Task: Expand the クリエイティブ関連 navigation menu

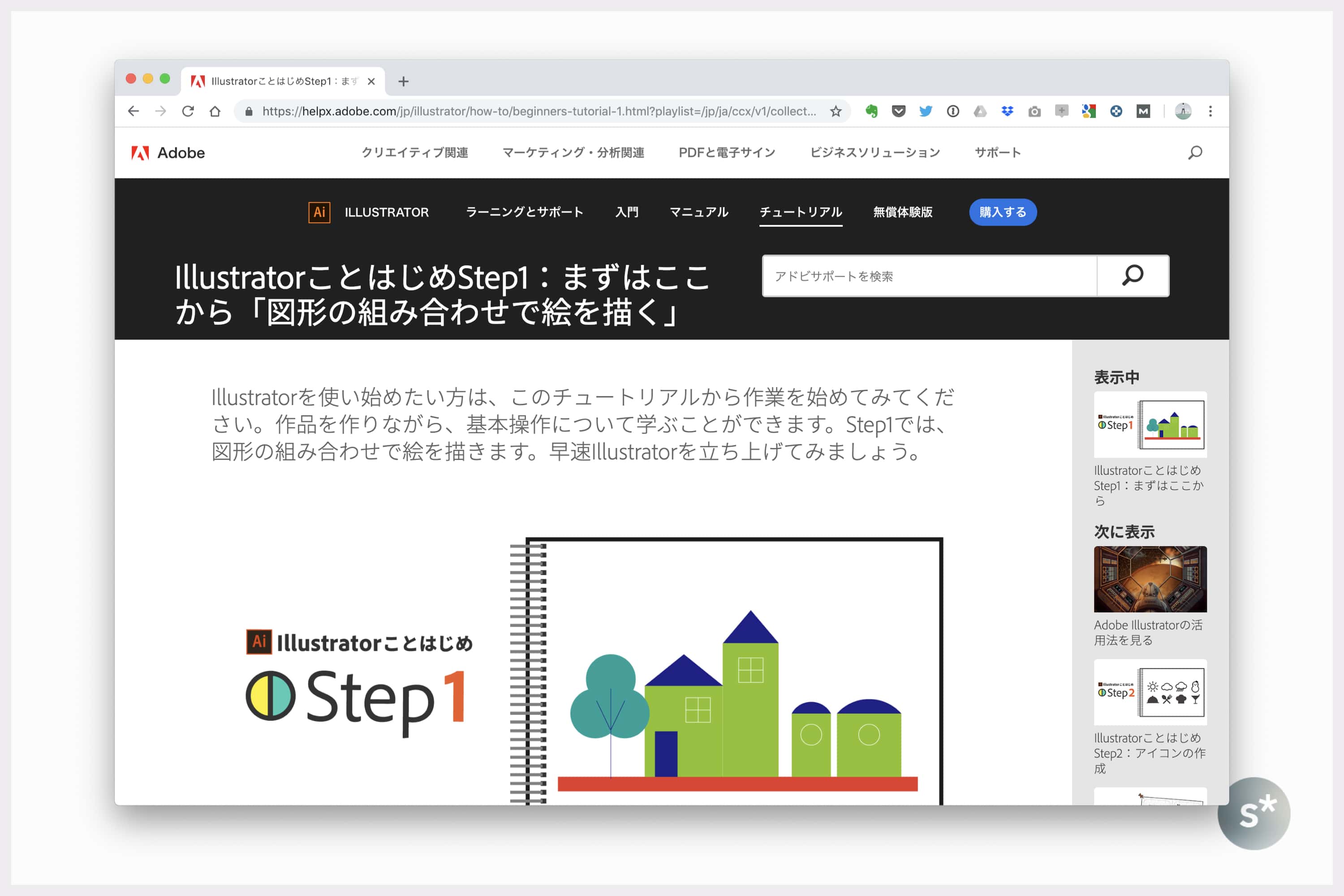Action: tap(415, 153)
